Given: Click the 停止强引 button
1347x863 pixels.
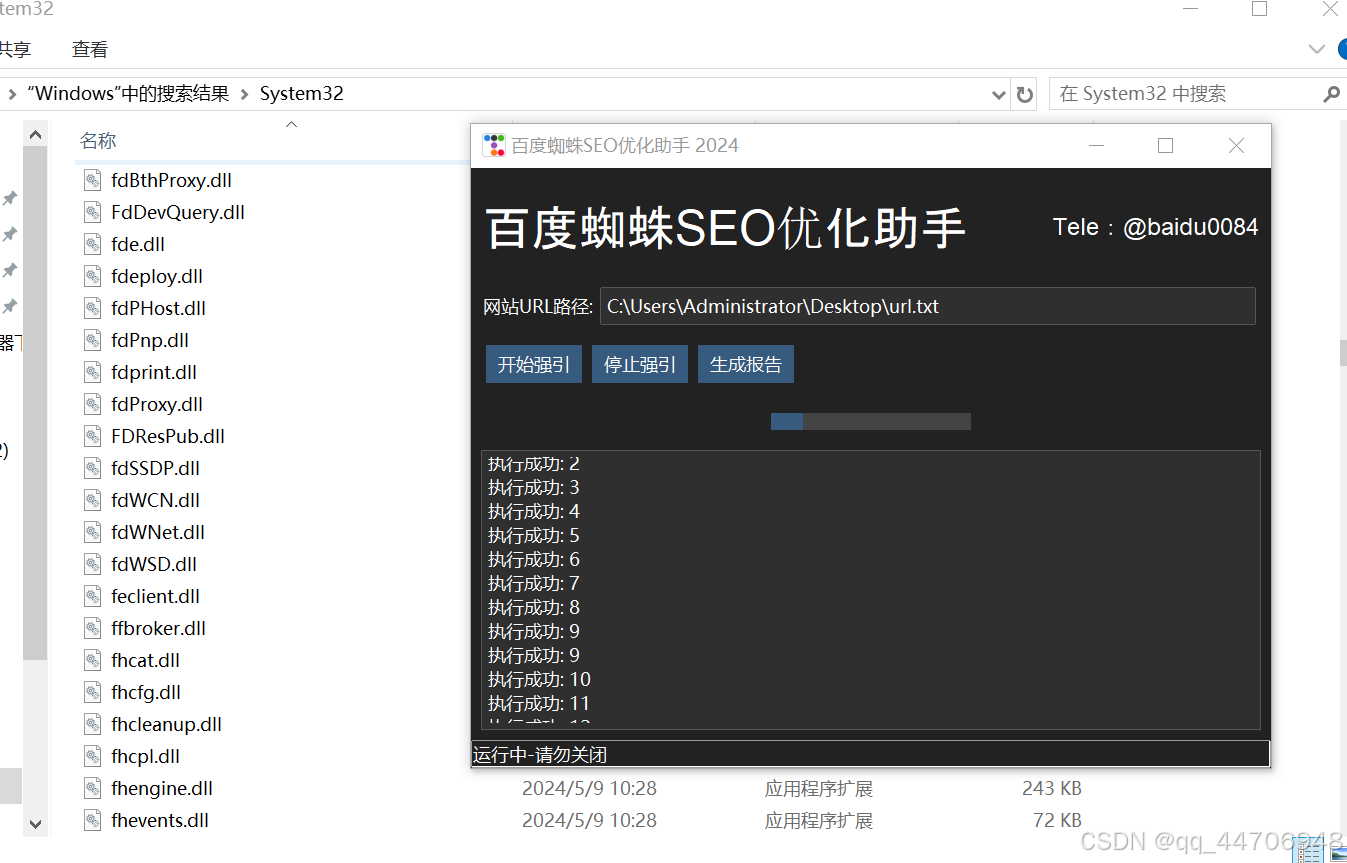Looking at the screenshot, I should (x=640, y=364).
